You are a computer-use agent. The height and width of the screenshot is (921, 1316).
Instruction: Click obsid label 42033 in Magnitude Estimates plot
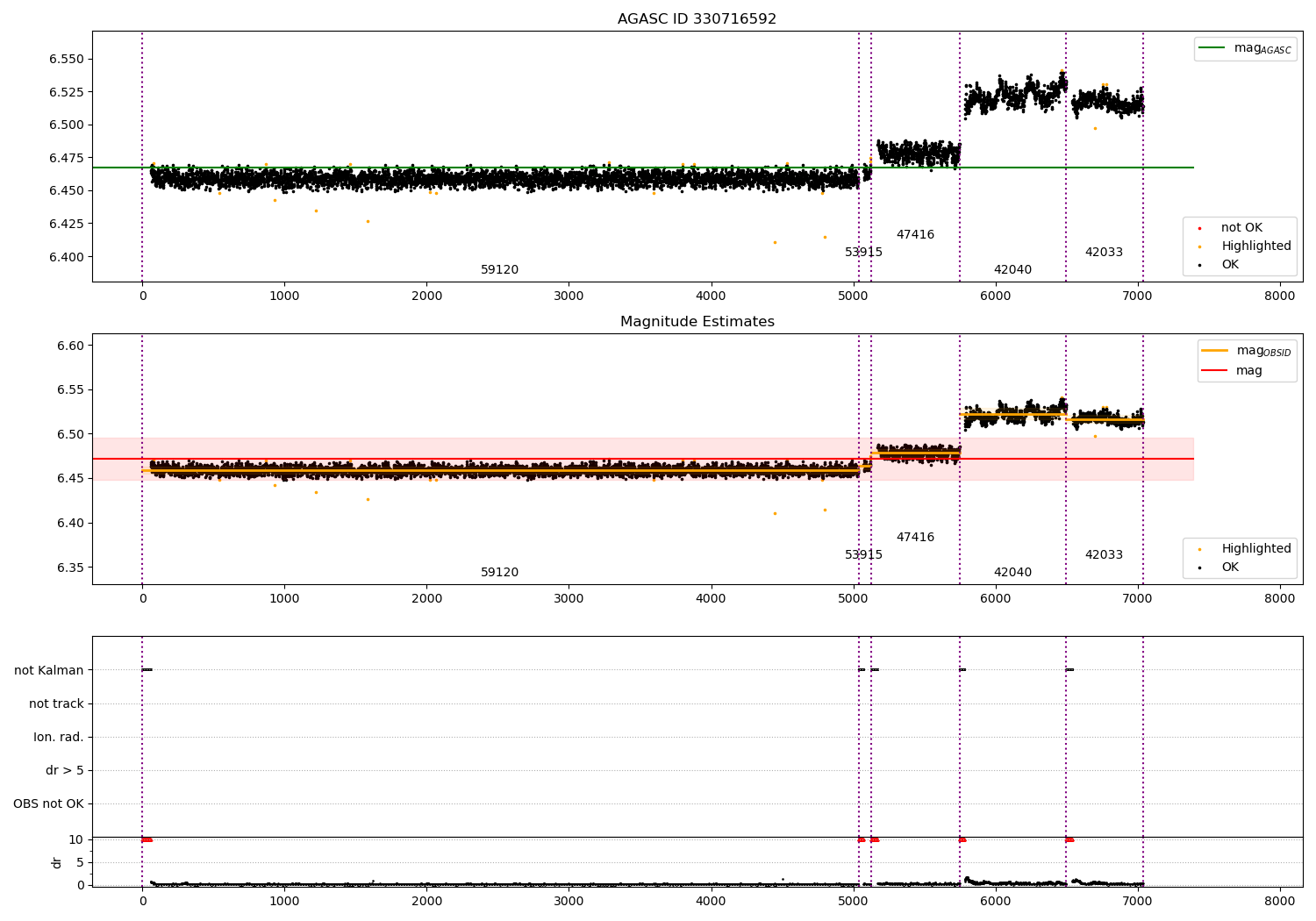pos(1104,554)
